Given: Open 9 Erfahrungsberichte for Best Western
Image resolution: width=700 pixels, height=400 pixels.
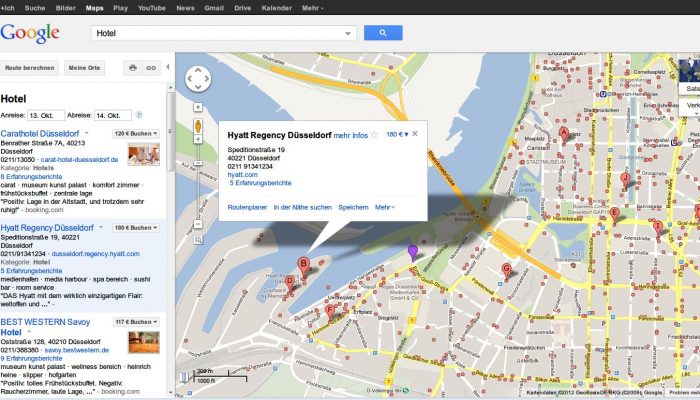Looking at the screenshot, I should coord(31,358).
